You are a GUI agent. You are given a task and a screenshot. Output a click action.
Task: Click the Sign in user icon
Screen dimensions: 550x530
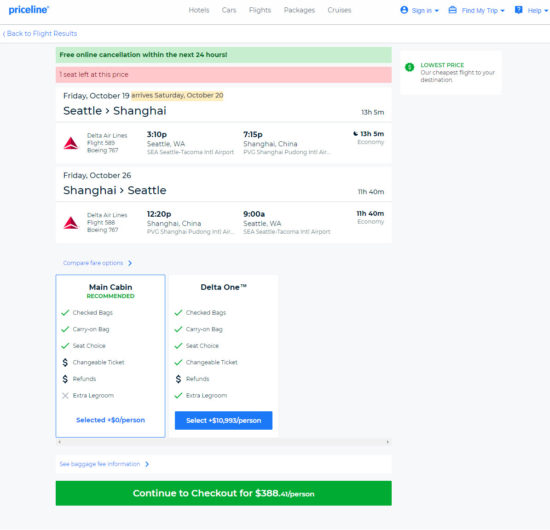[x=404, y=10]
